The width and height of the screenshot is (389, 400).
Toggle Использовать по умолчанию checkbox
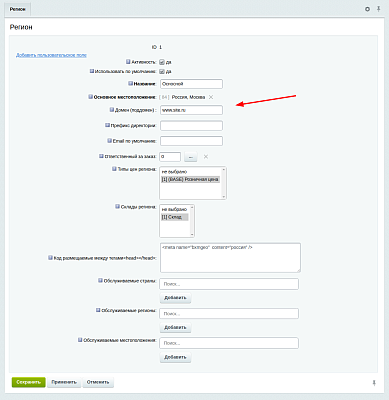(x=162, y=71)
